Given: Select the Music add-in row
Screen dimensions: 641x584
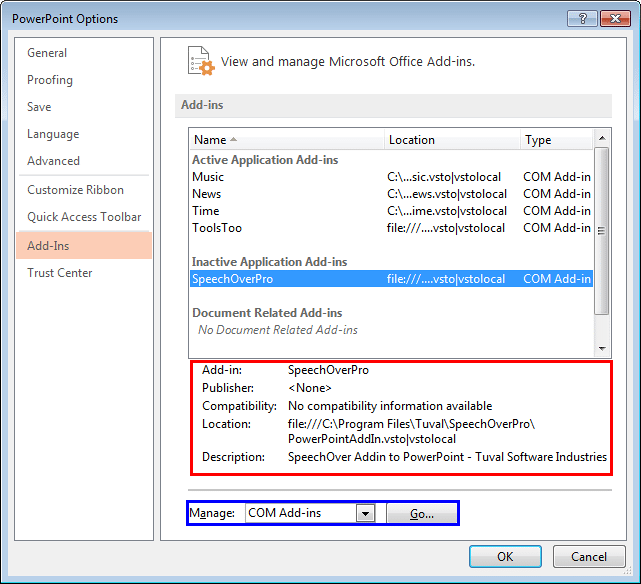Looking at the screenshot, I should point(391,177).
